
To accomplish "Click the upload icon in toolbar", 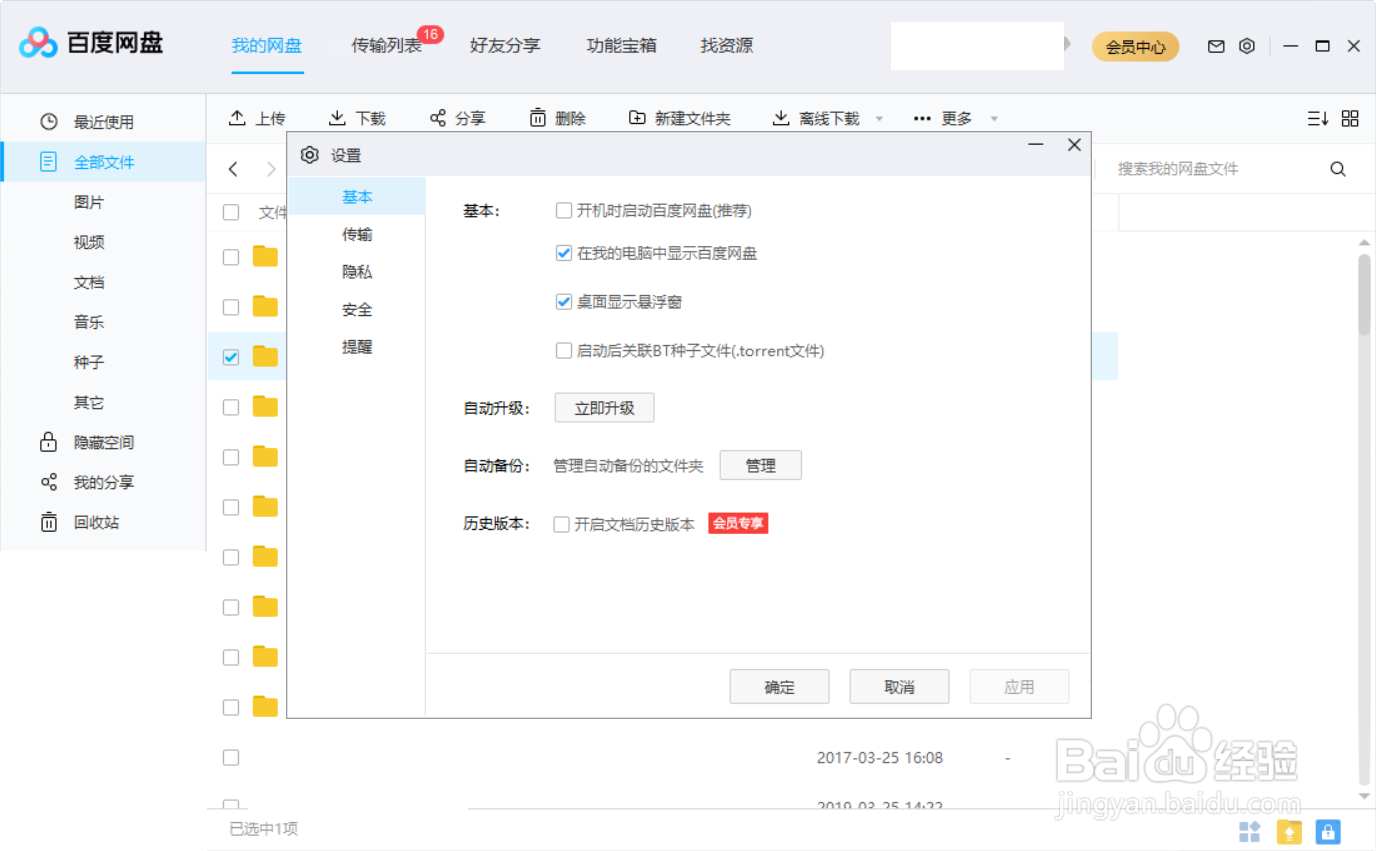I will click(237, 118).
